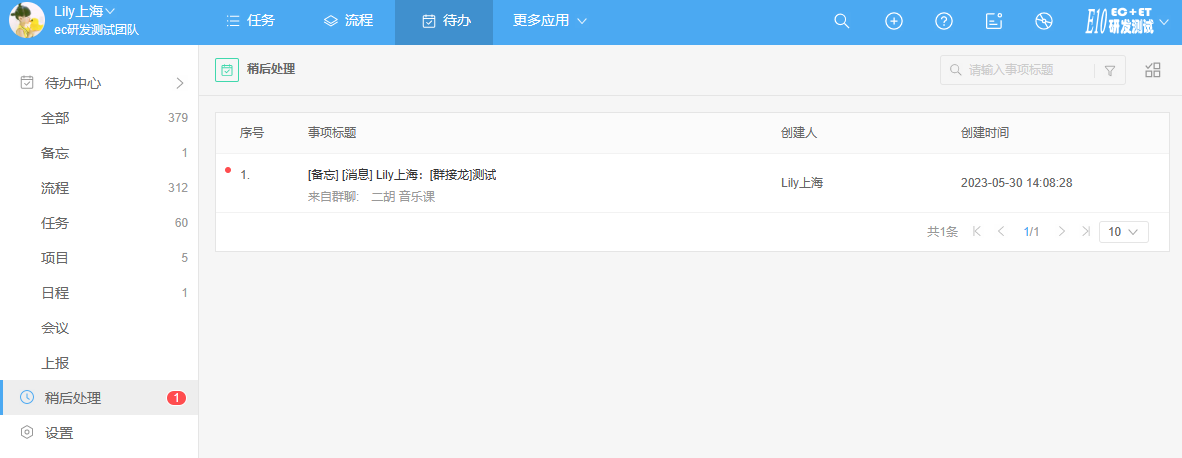The height and width of the screenshot is (458, 1182).
Task: Click the note icon in top bar
Action: 993,21
